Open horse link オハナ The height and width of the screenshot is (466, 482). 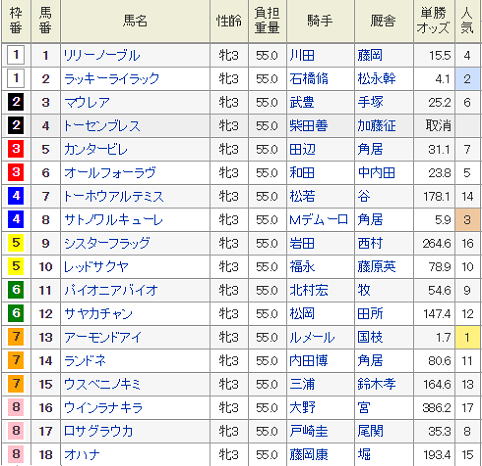tap(82, 455)
